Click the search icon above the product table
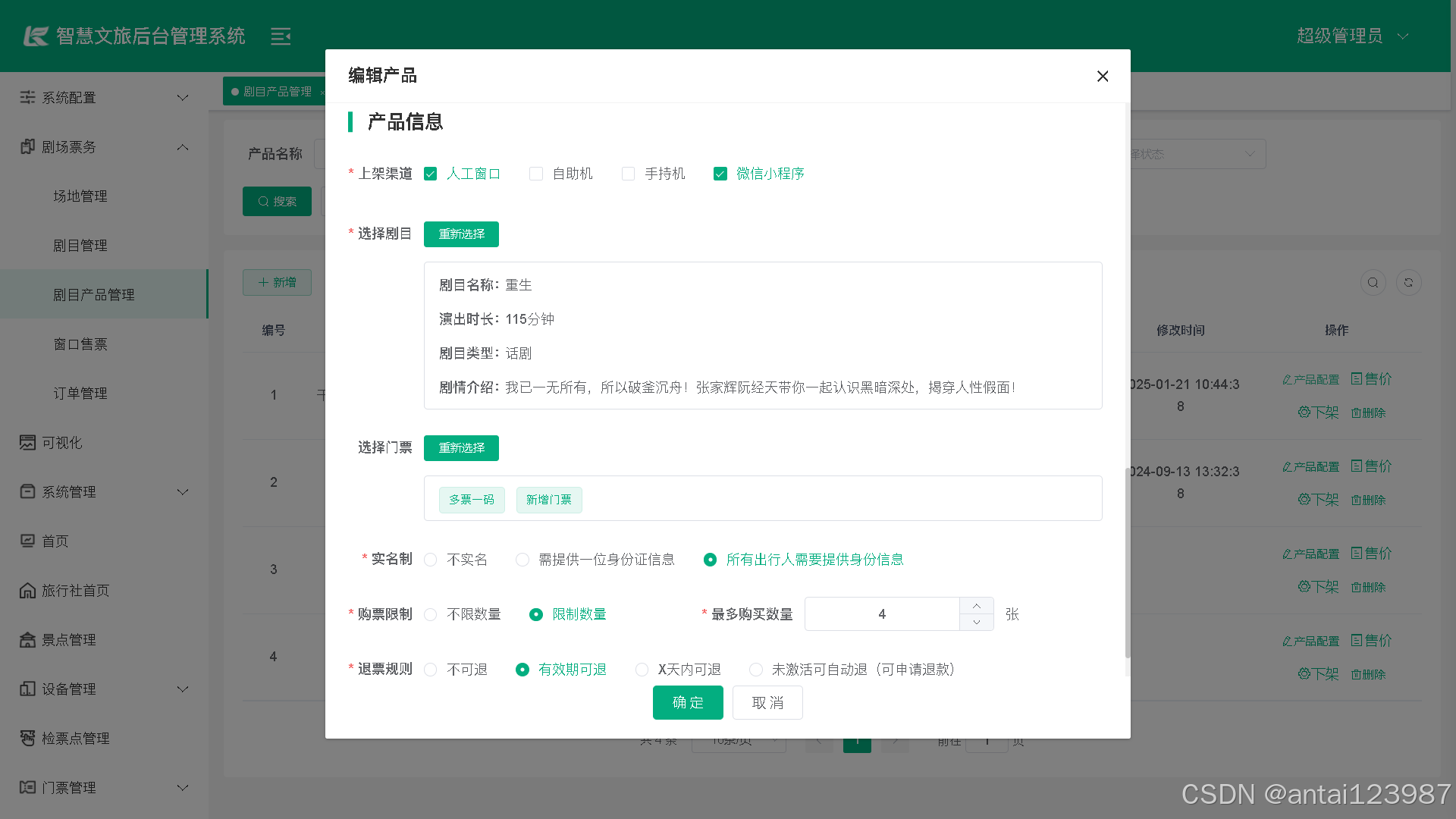This screenshot has width=1456, height=819. (1373, 282)
